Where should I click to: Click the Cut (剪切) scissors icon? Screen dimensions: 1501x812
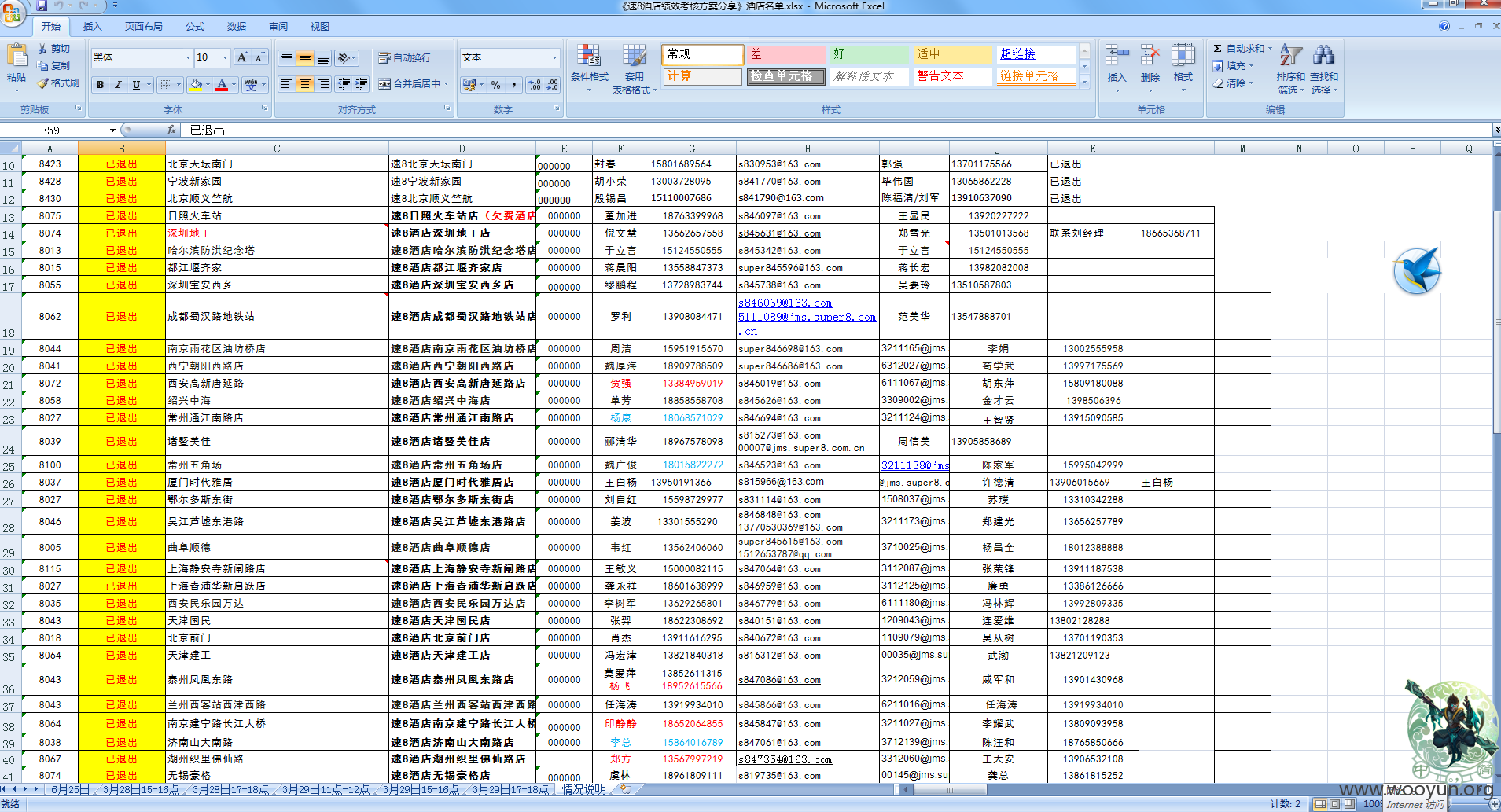tap(42, 49)
